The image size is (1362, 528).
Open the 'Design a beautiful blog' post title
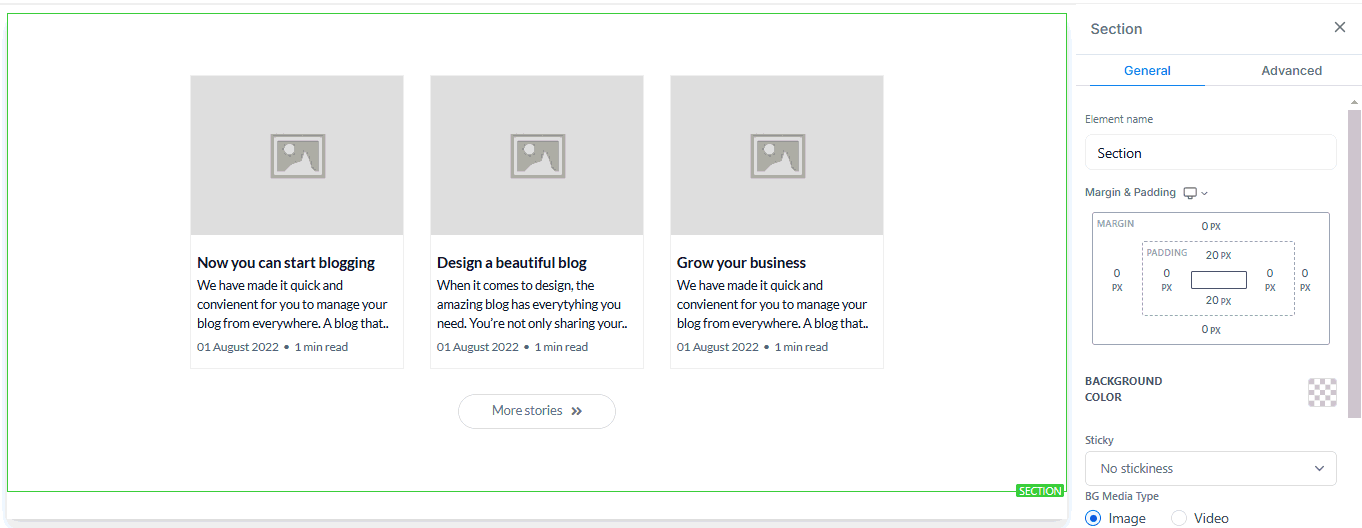[512, 263]
